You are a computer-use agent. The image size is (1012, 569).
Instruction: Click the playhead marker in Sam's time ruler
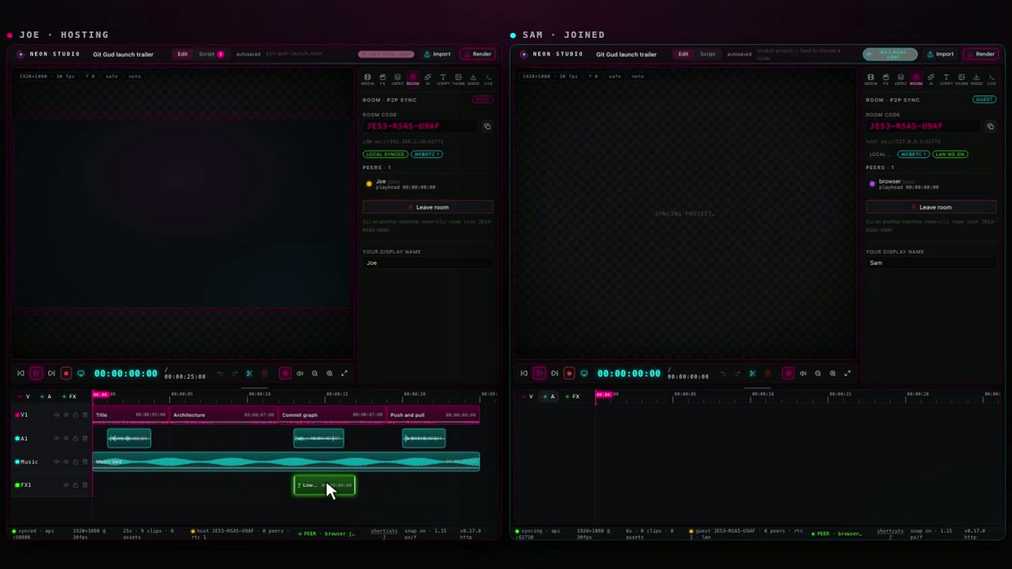pos(603,394)
